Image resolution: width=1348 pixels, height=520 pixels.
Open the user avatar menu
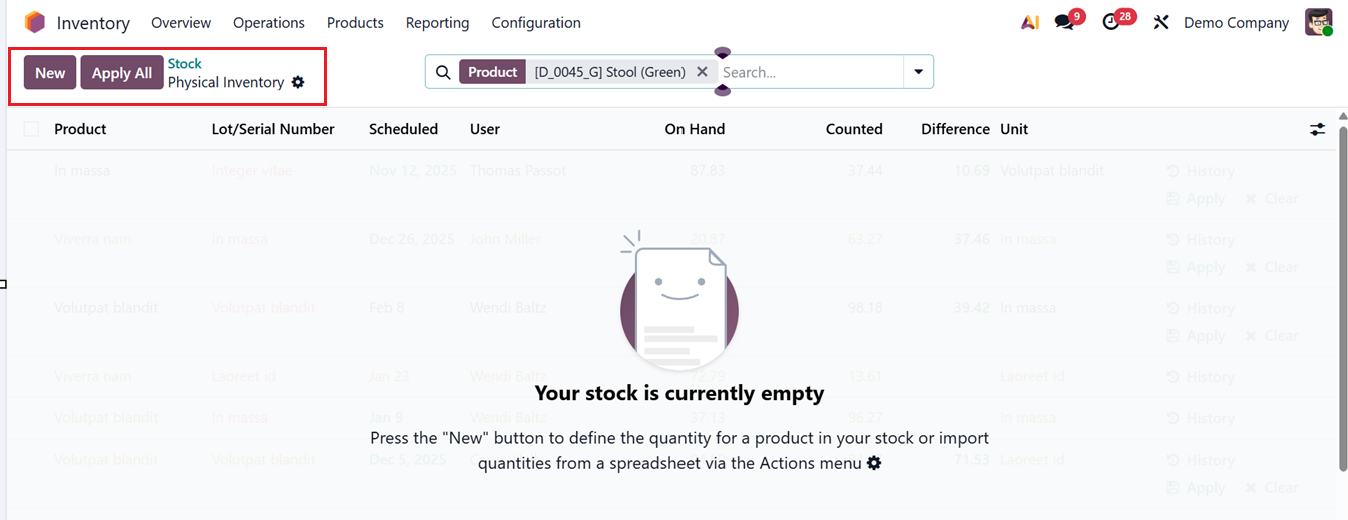point(1319,22)
